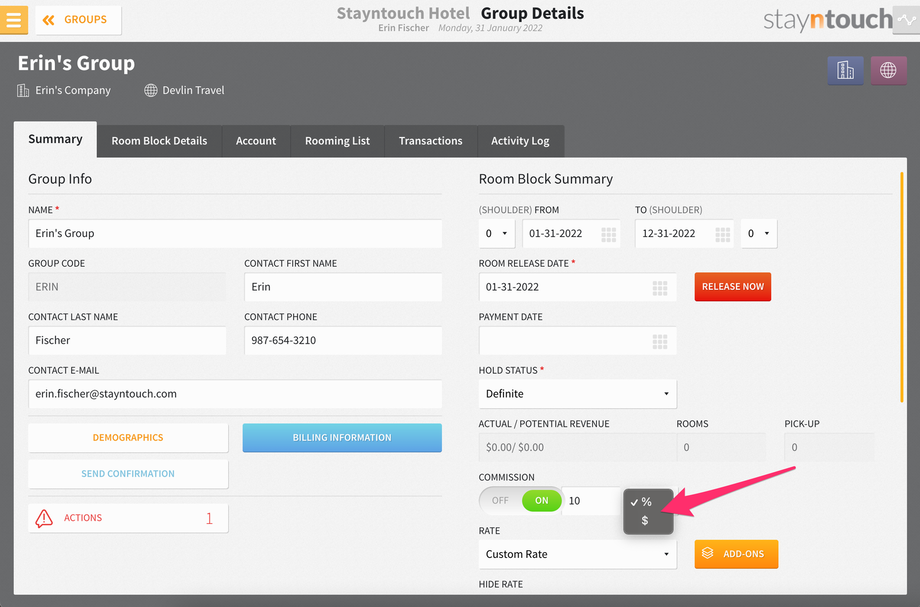
Task: Open calendar for Payment Date
Action: point(660,341)
